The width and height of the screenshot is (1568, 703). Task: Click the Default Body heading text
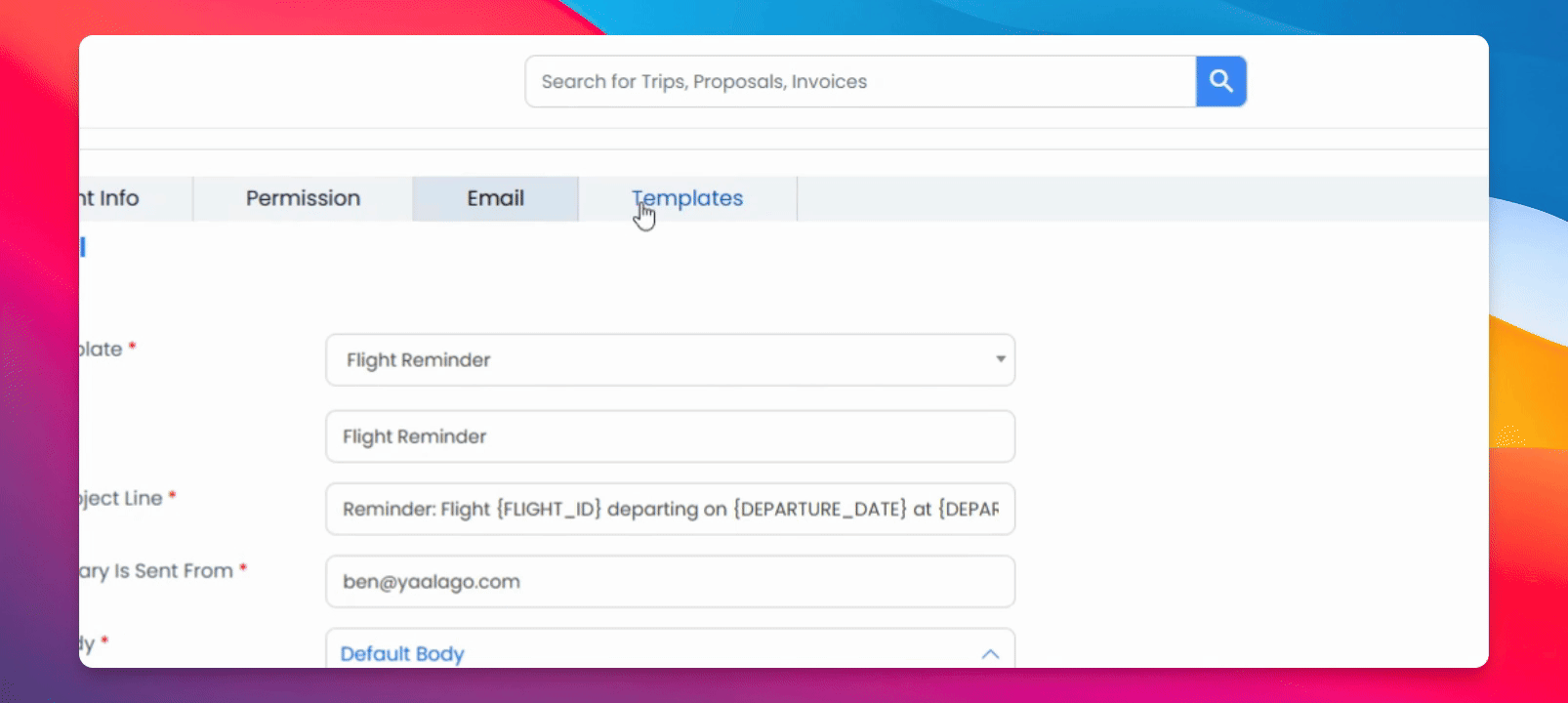[402, 654]
